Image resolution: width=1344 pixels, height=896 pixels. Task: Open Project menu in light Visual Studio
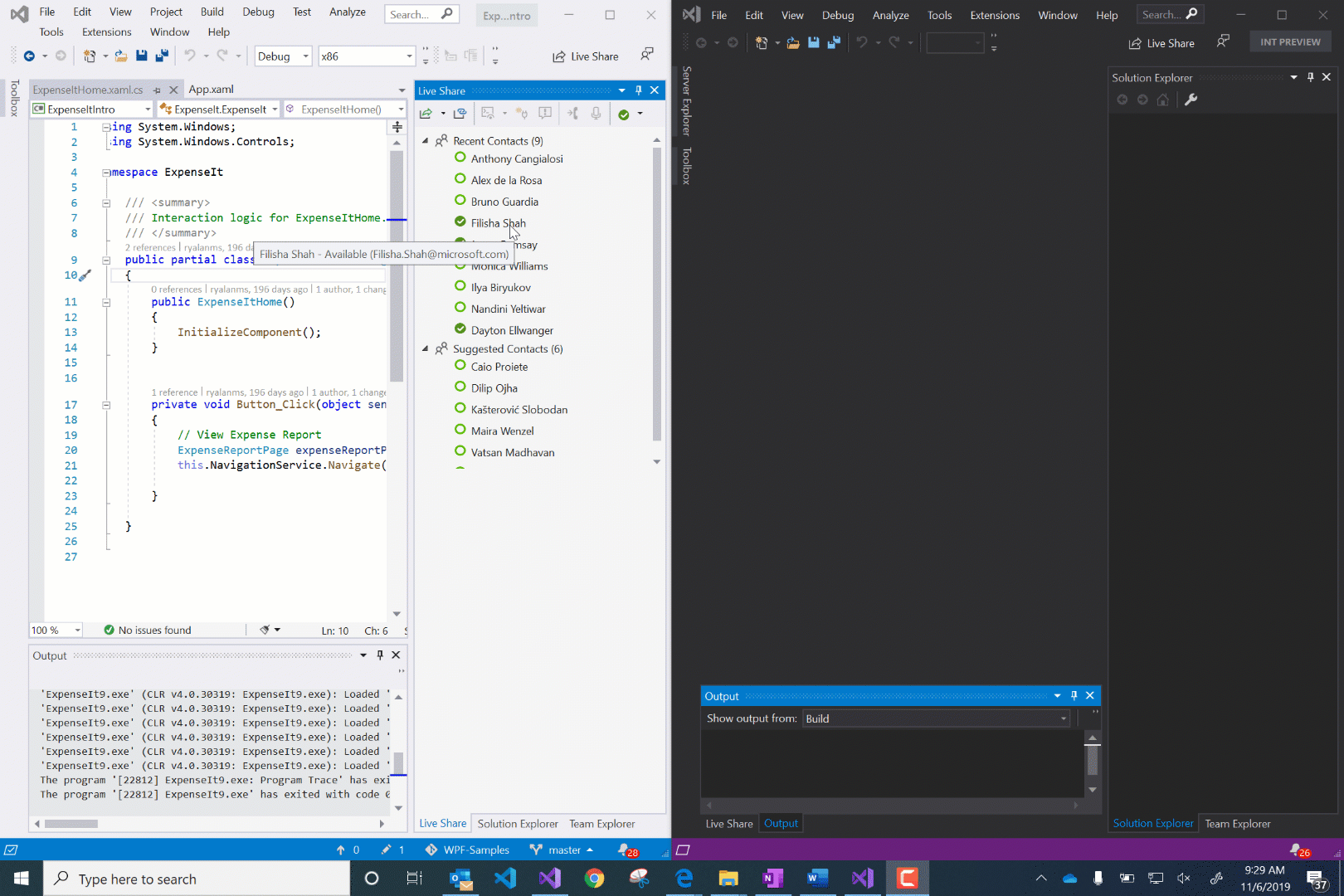166,12
